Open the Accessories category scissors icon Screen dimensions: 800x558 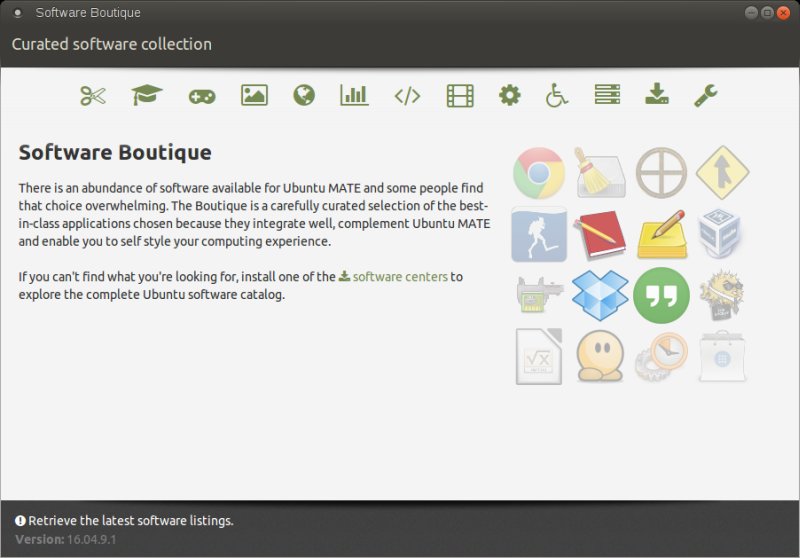tap(93, 96)
